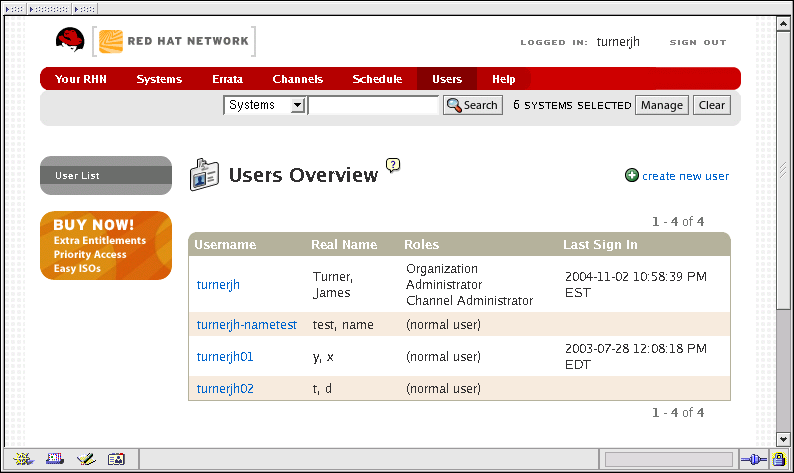Click the bottom '1 - 4 of 4' pagination text
Viewport: 794px width, 473px height.
tap(678, 412)
